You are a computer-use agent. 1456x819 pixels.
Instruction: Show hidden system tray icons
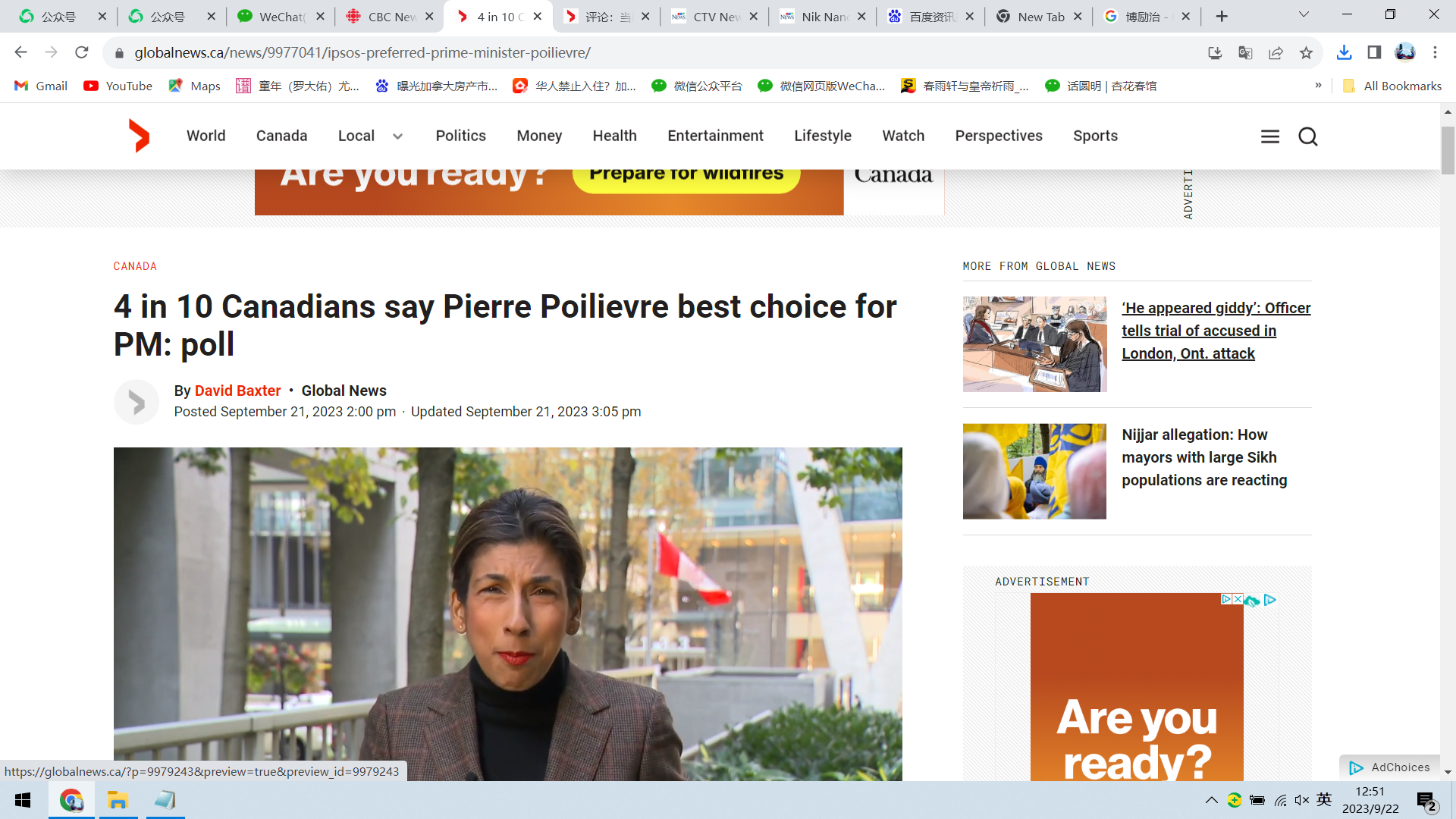[x=1211, y=800]
